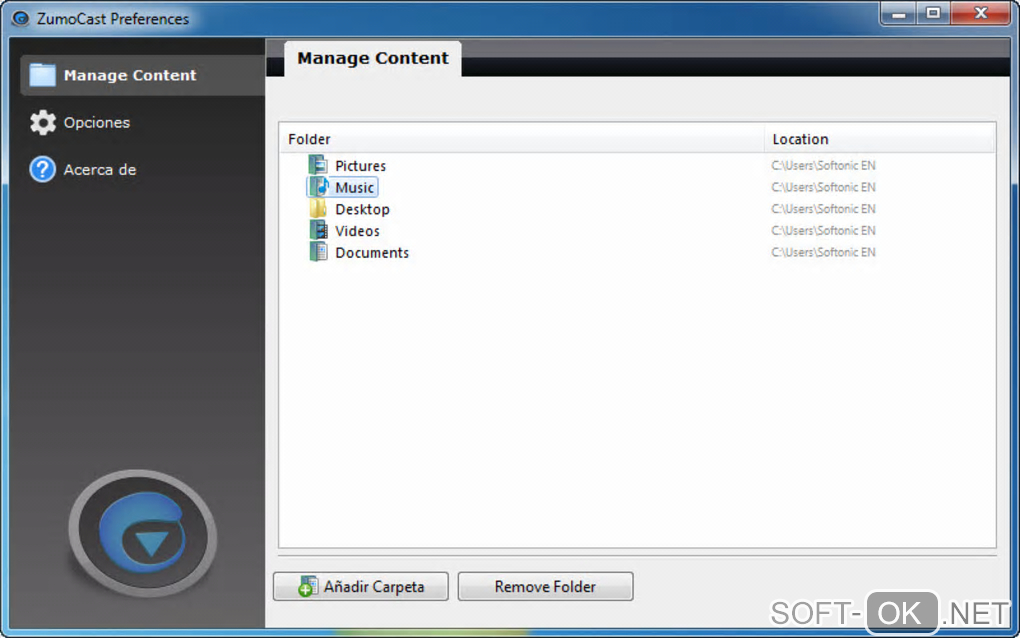Click the Location column header

[x=879, y=139]
